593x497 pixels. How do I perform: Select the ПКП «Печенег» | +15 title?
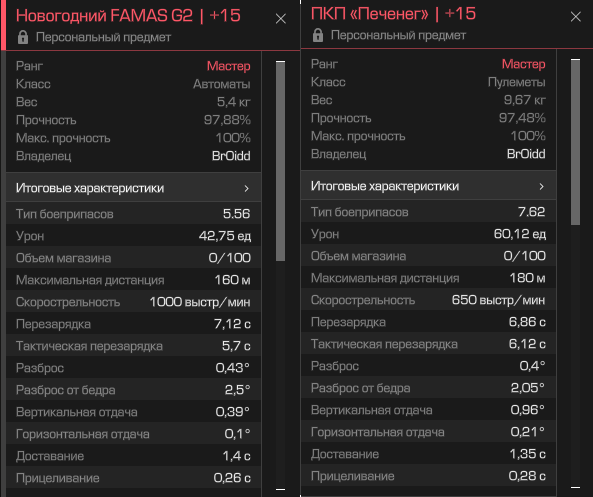pos(393,14)
